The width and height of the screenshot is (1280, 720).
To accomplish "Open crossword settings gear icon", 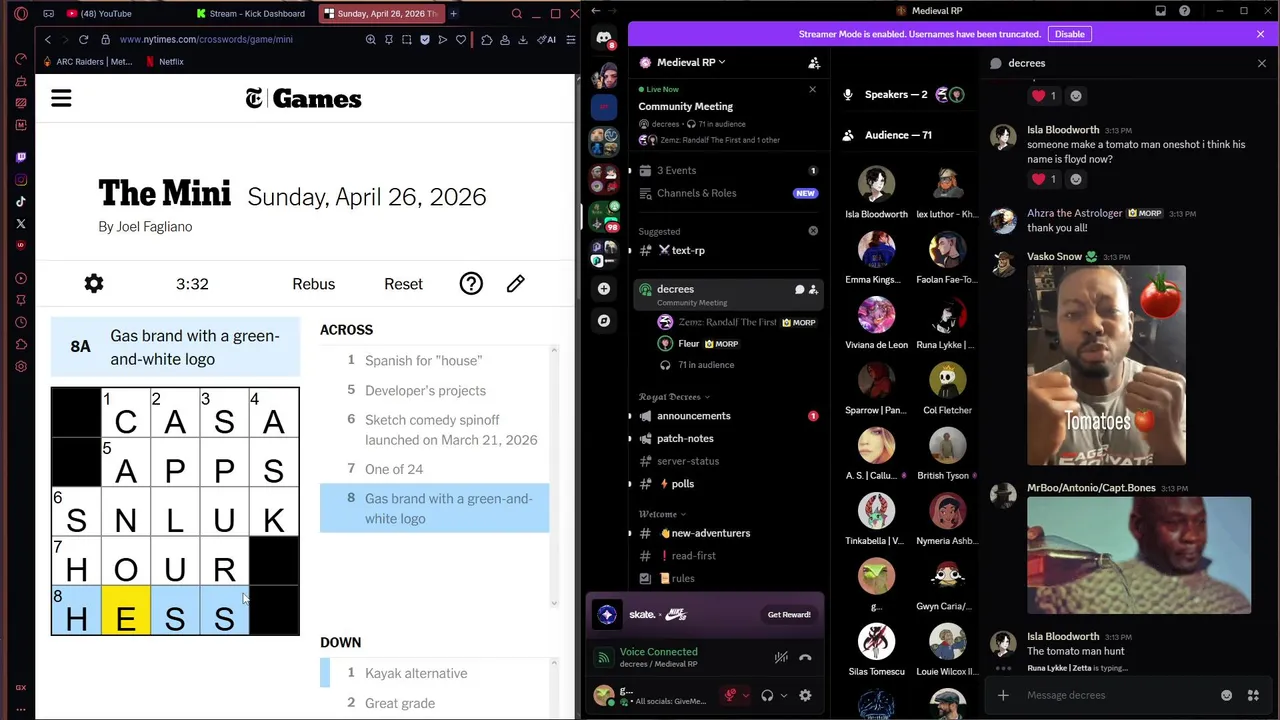I will (94, 284).
